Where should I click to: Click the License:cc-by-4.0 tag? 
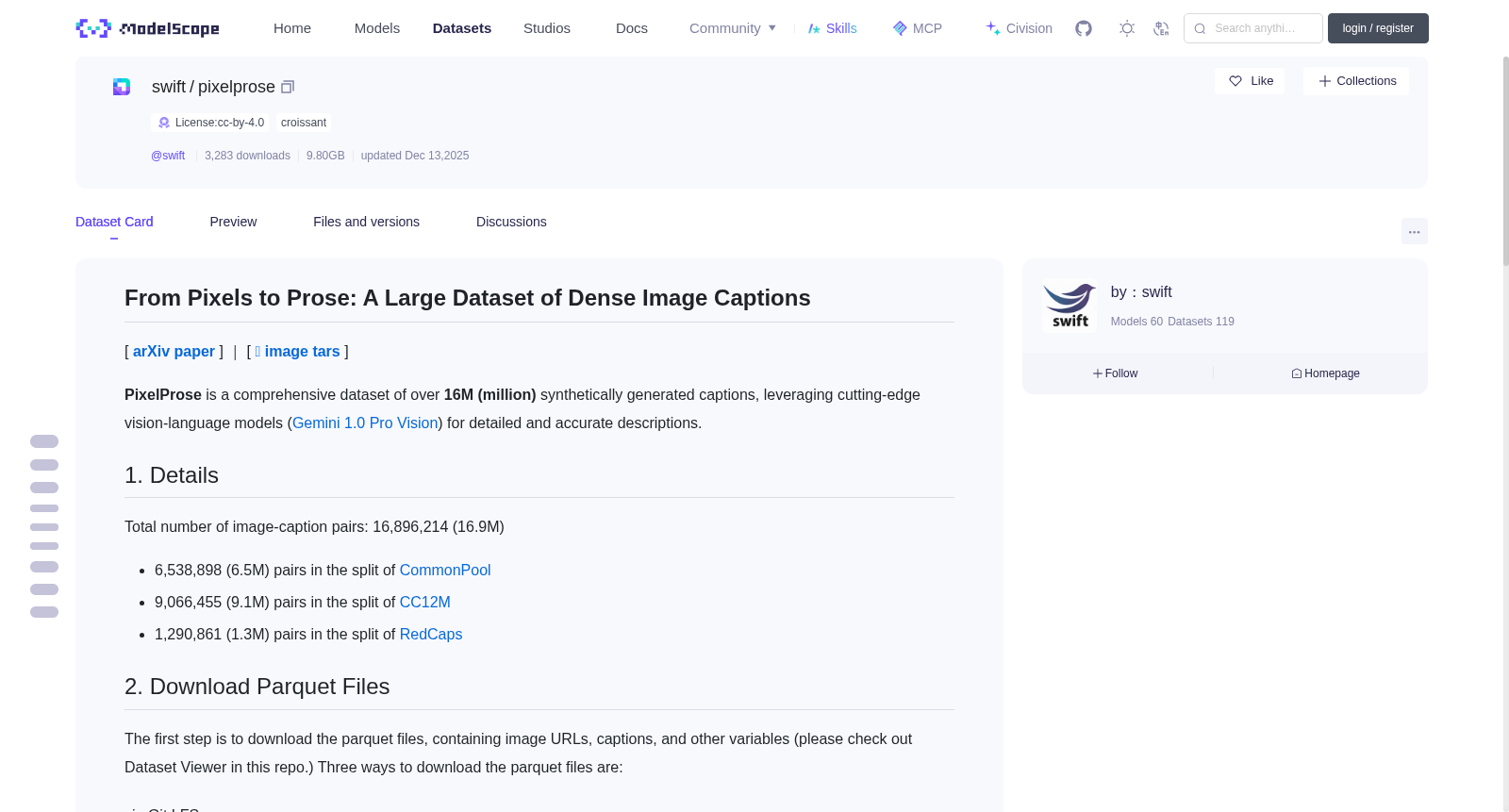210,123
